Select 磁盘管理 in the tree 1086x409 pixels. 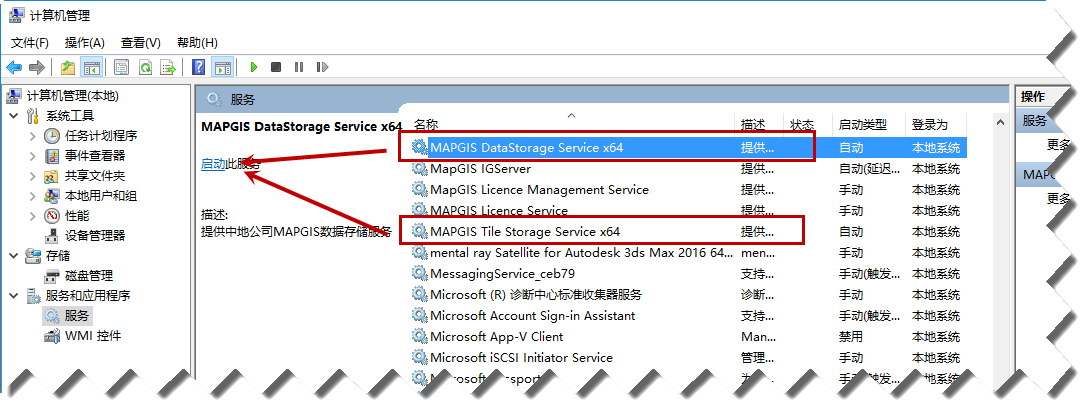pos(89,275)
